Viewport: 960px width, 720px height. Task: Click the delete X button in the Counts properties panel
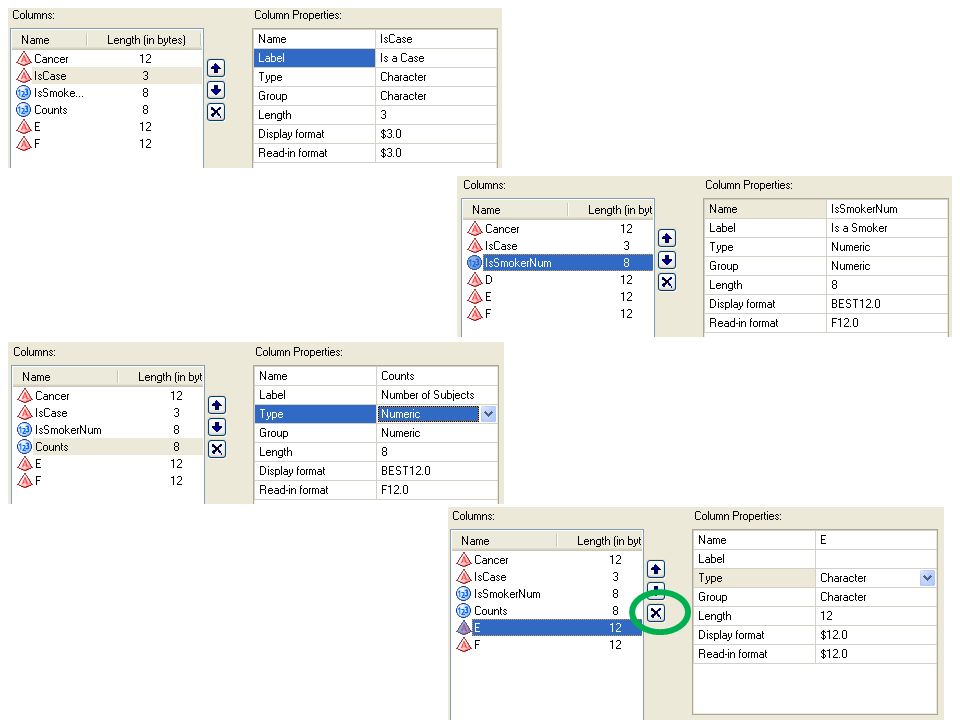point(217,449)
